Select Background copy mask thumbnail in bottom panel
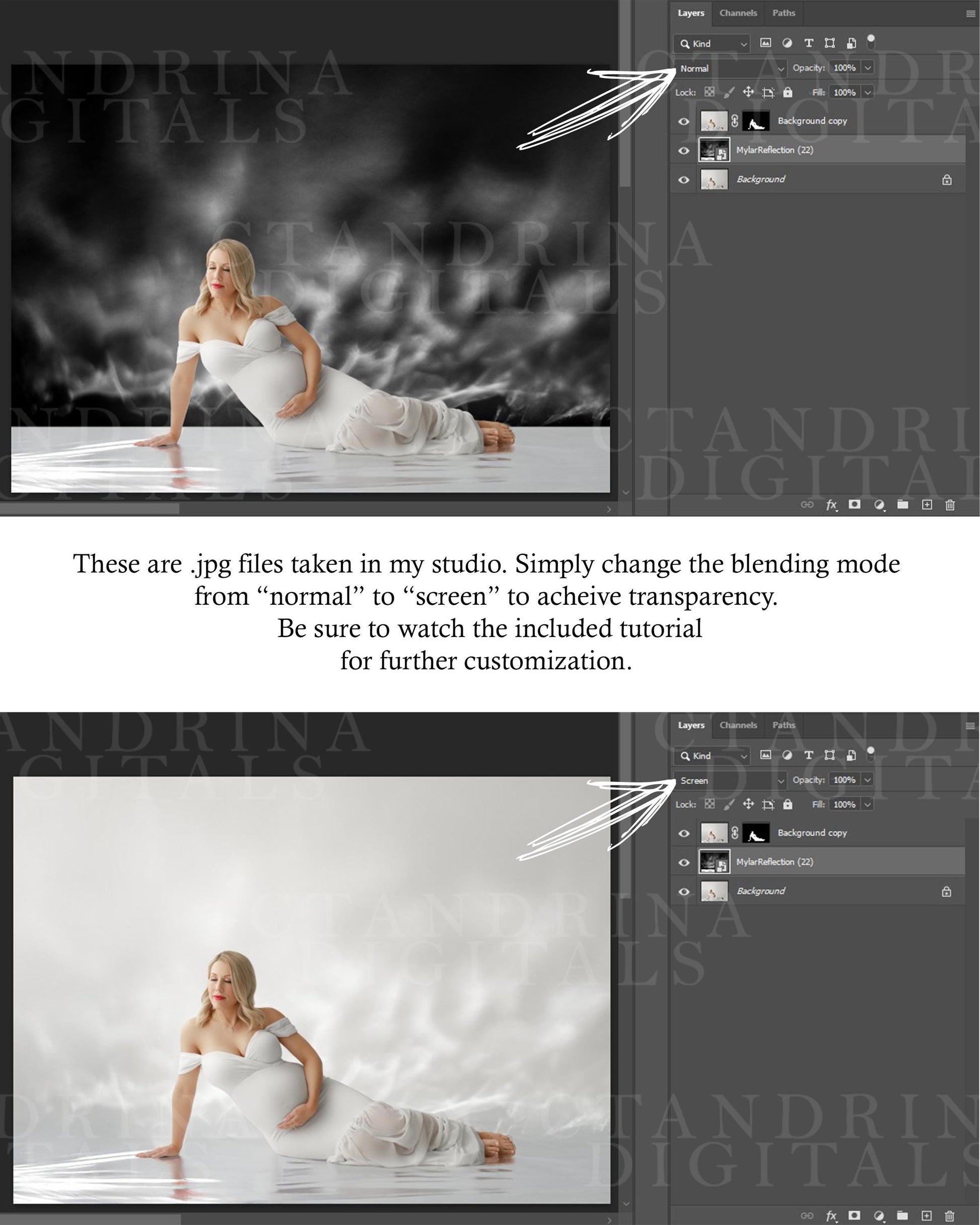980x1225 pixels. tap(756, 833)
